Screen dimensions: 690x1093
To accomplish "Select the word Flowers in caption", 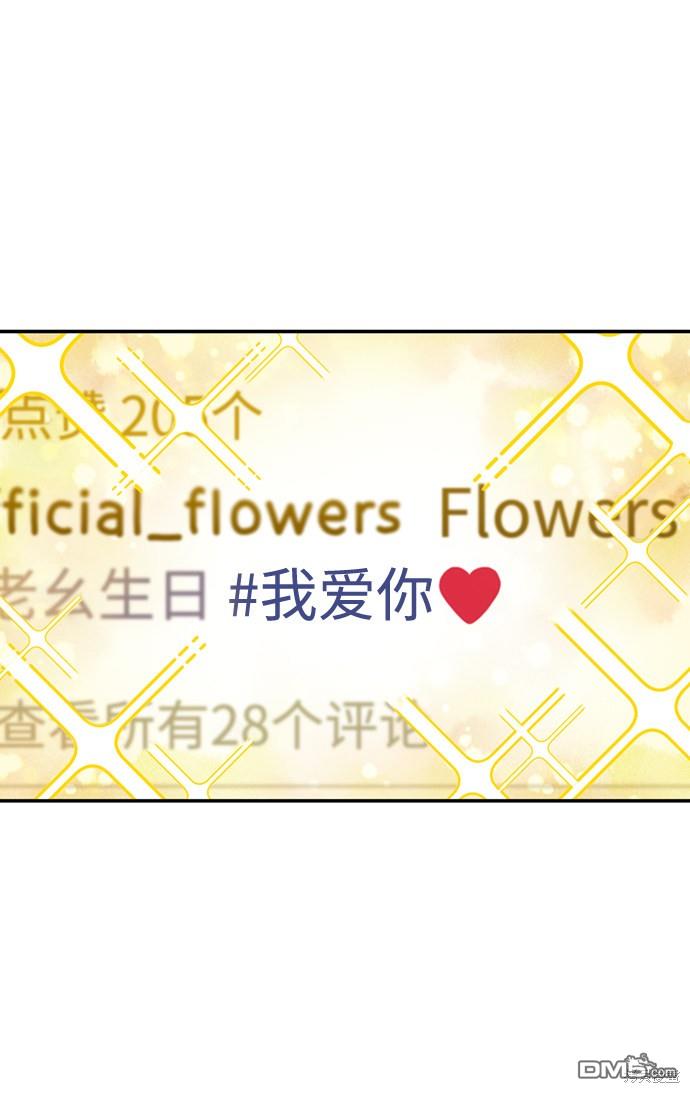I will point(558,512).
